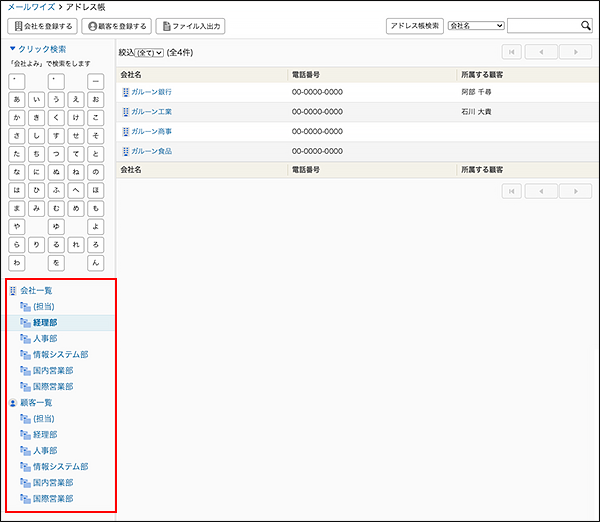The width and height of the screenshot is (600, 522).
Task: Go to next page using top pager arrow
Action: point(575,52)
